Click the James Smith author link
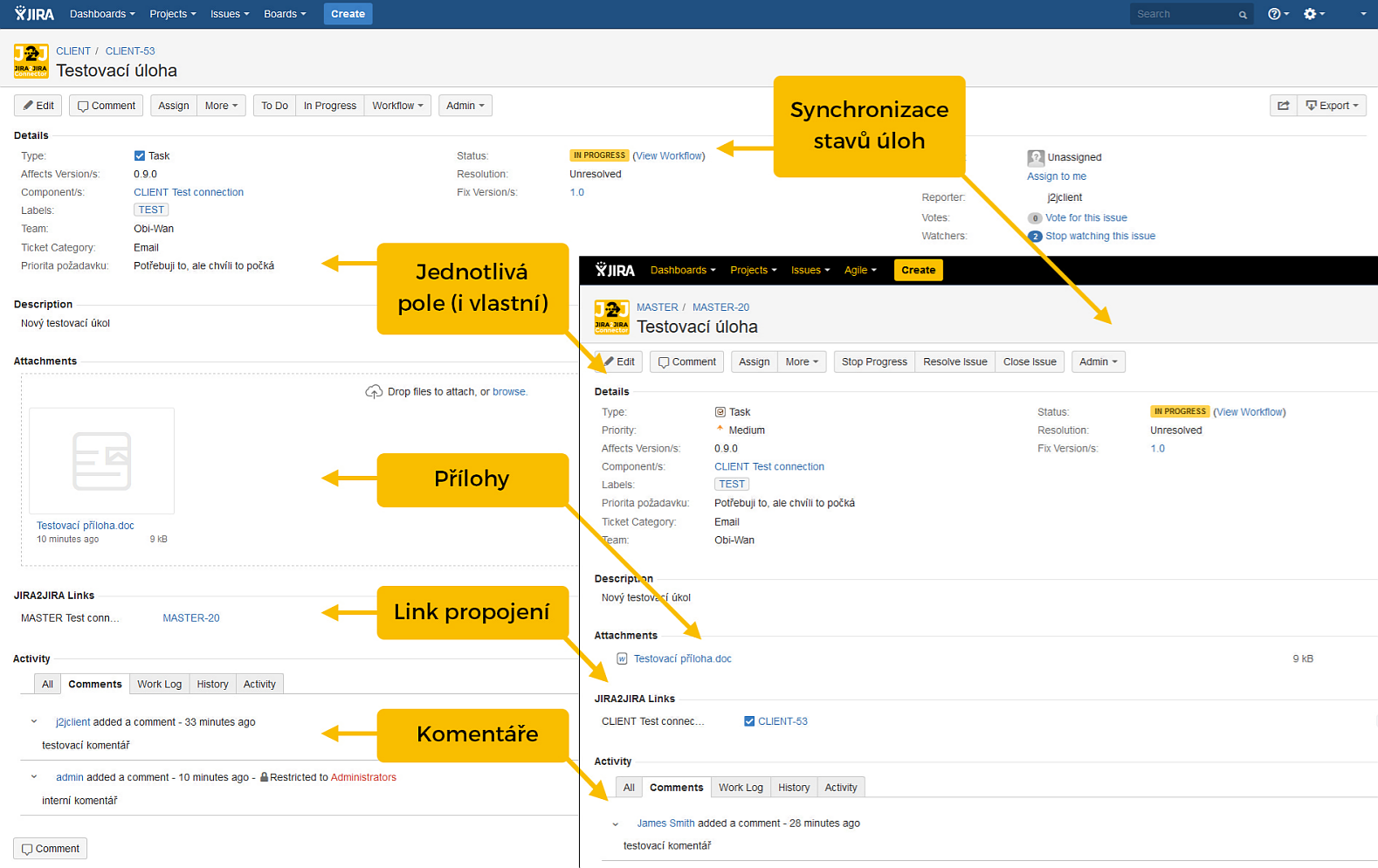The height and width of the screenshot is (868, 1378). point(665,823)
